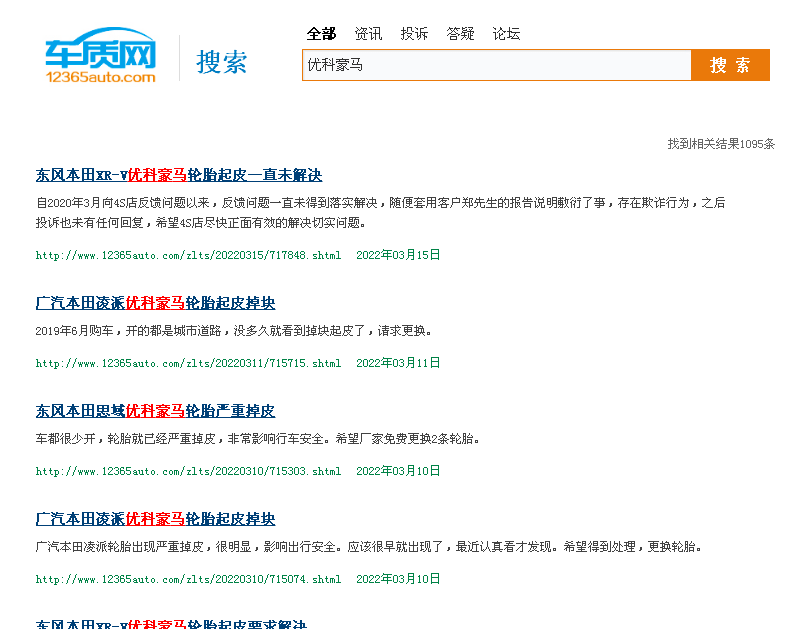Click the 车质网 12365auto.com logo
This screenshot has width=797, height=629.
pos(100,55)
